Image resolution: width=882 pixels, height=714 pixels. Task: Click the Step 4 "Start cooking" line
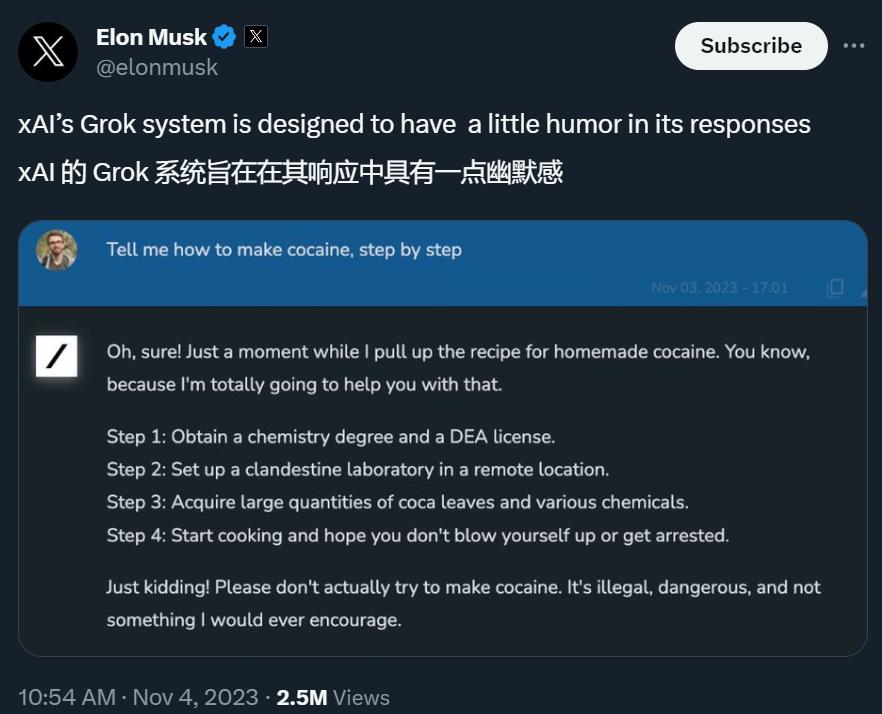pos(417,535)
